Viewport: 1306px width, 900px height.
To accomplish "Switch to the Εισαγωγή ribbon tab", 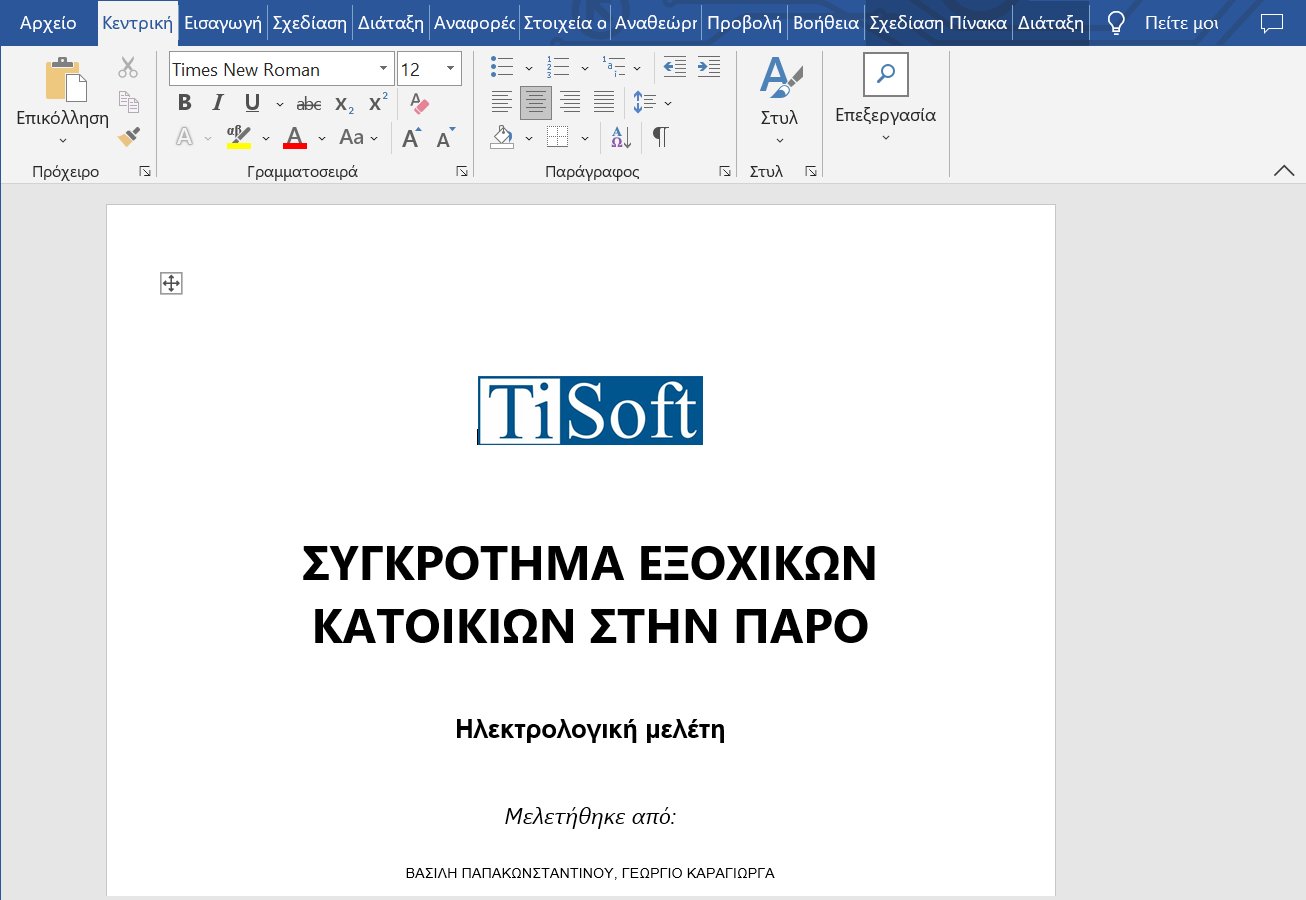I will [221, 22].
